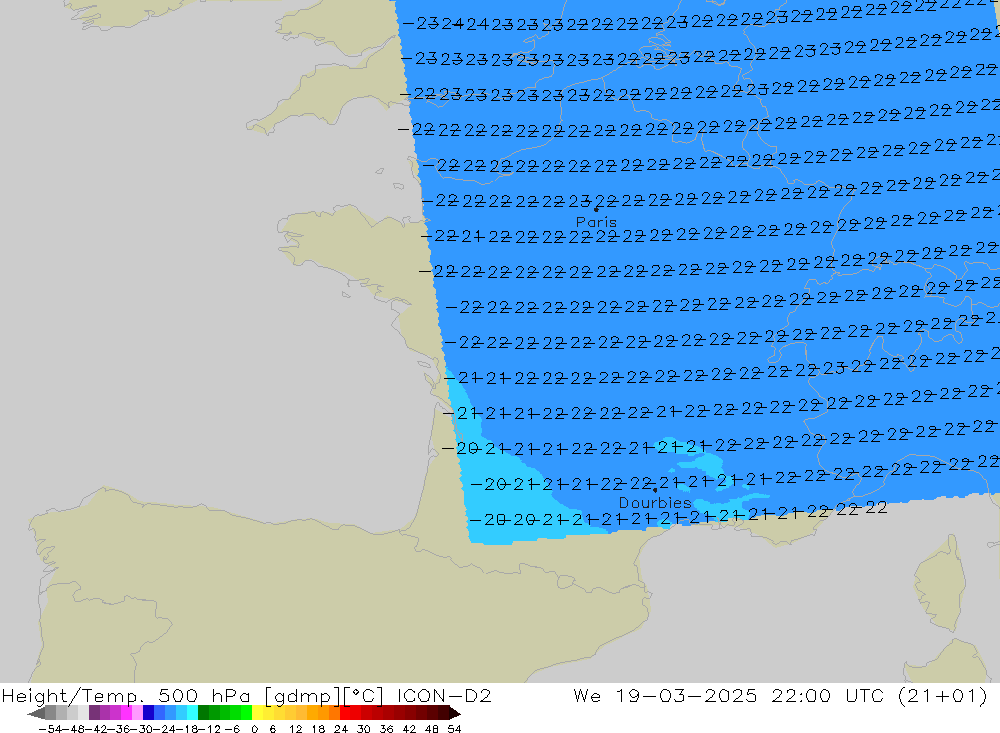Click the dark blue swatch at -30
Image resolution: width=1000 pixels, height=733 pixels.
coord(148,713)
